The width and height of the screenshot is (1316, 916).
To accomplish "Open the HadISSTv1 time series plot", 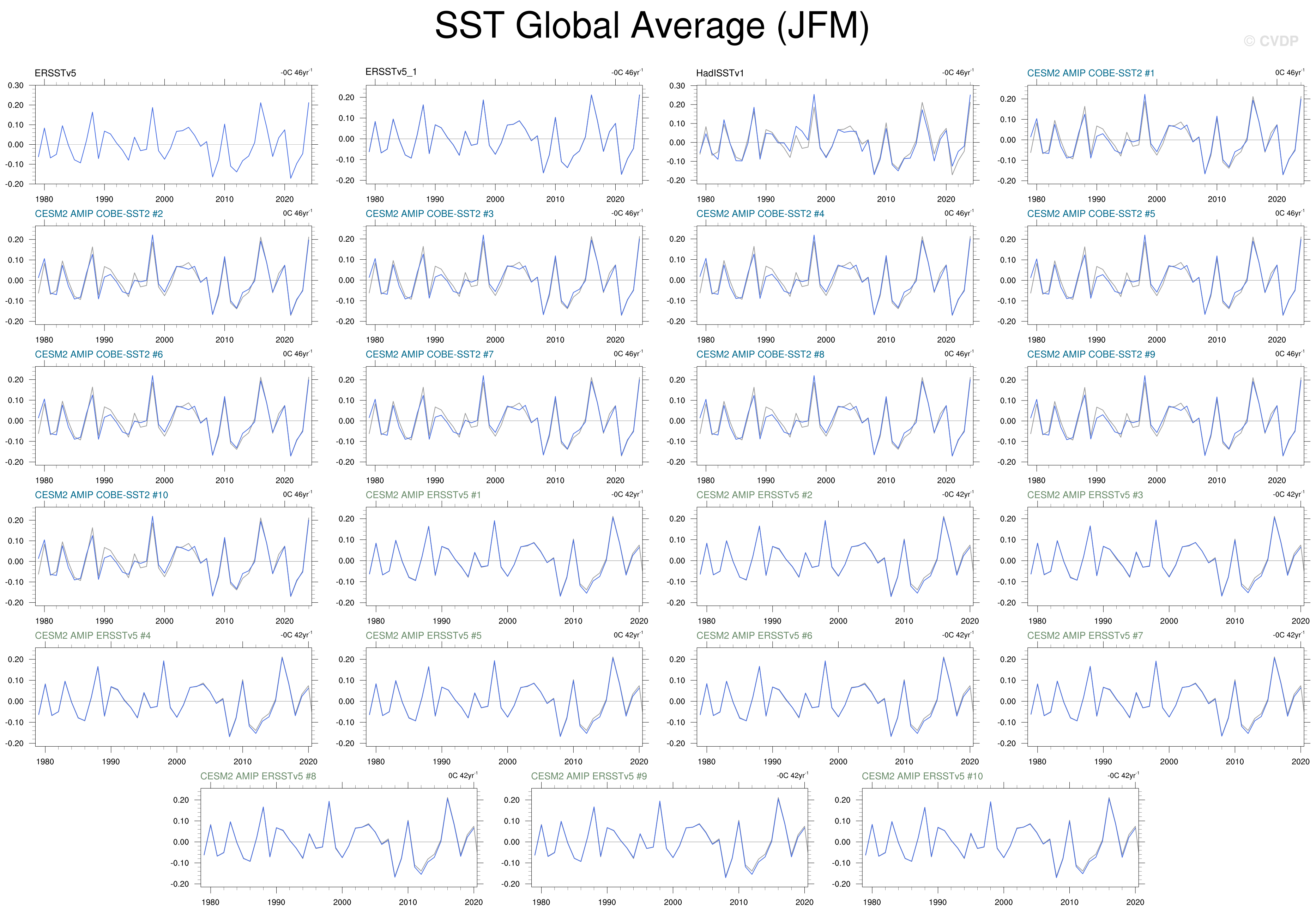I will [834, 135].
